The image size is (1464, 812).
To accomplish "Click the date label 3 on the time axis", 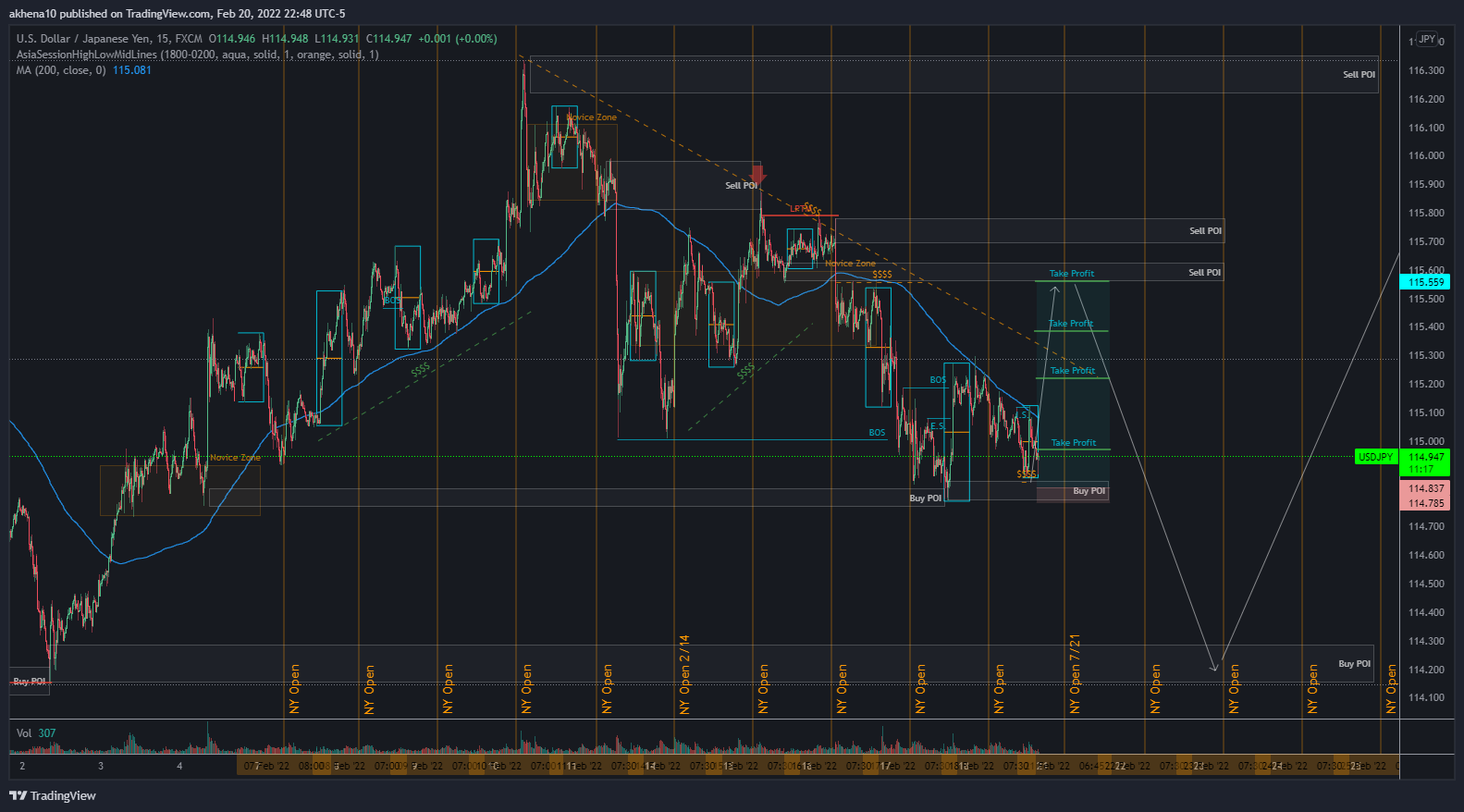I will coord(101,766).
